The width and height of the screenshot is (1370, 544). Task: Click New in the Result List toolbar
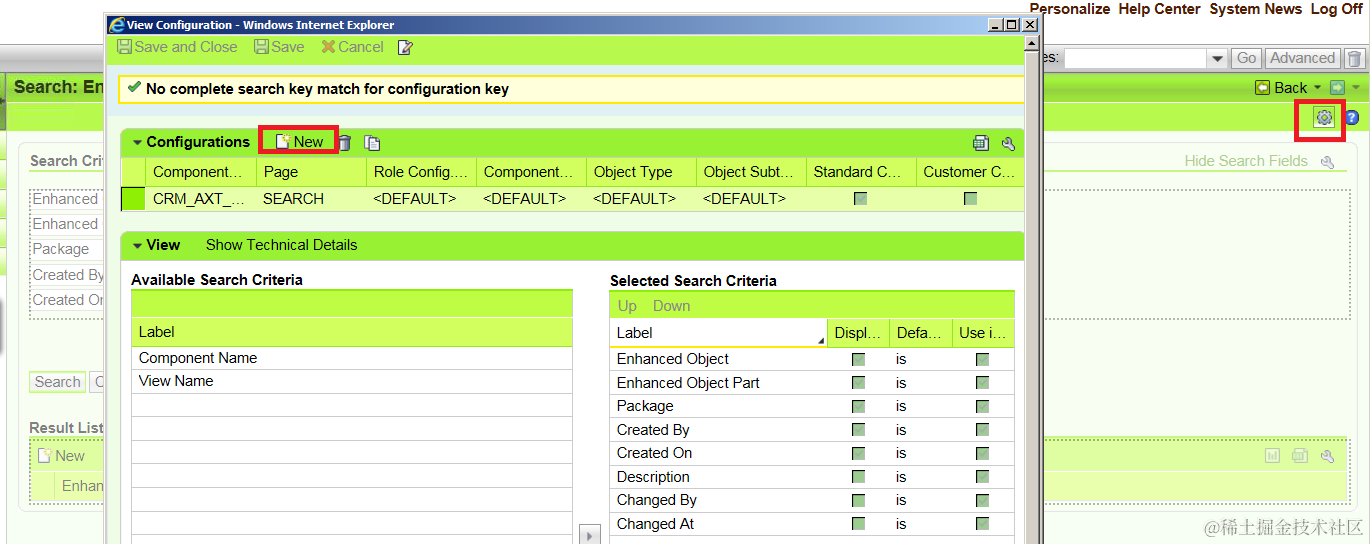click(61, 456)
